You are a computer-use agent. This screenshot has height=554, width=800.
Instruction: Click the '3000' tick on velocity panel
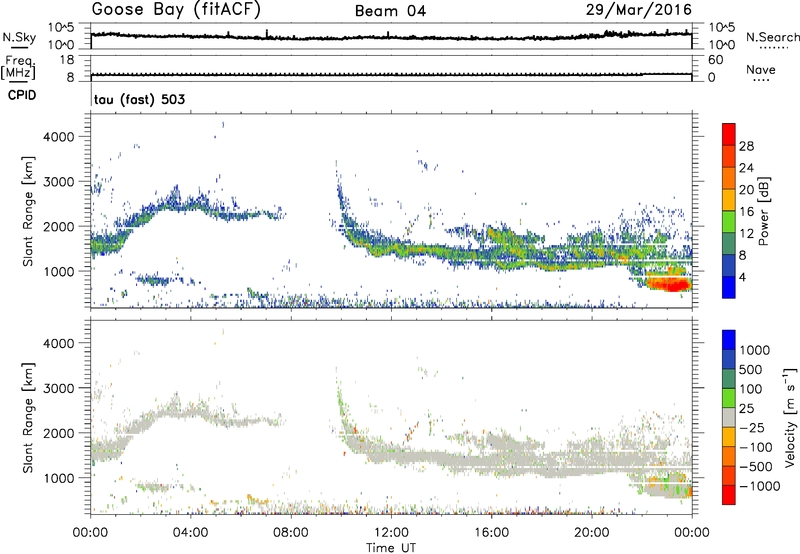coord(58,388)
